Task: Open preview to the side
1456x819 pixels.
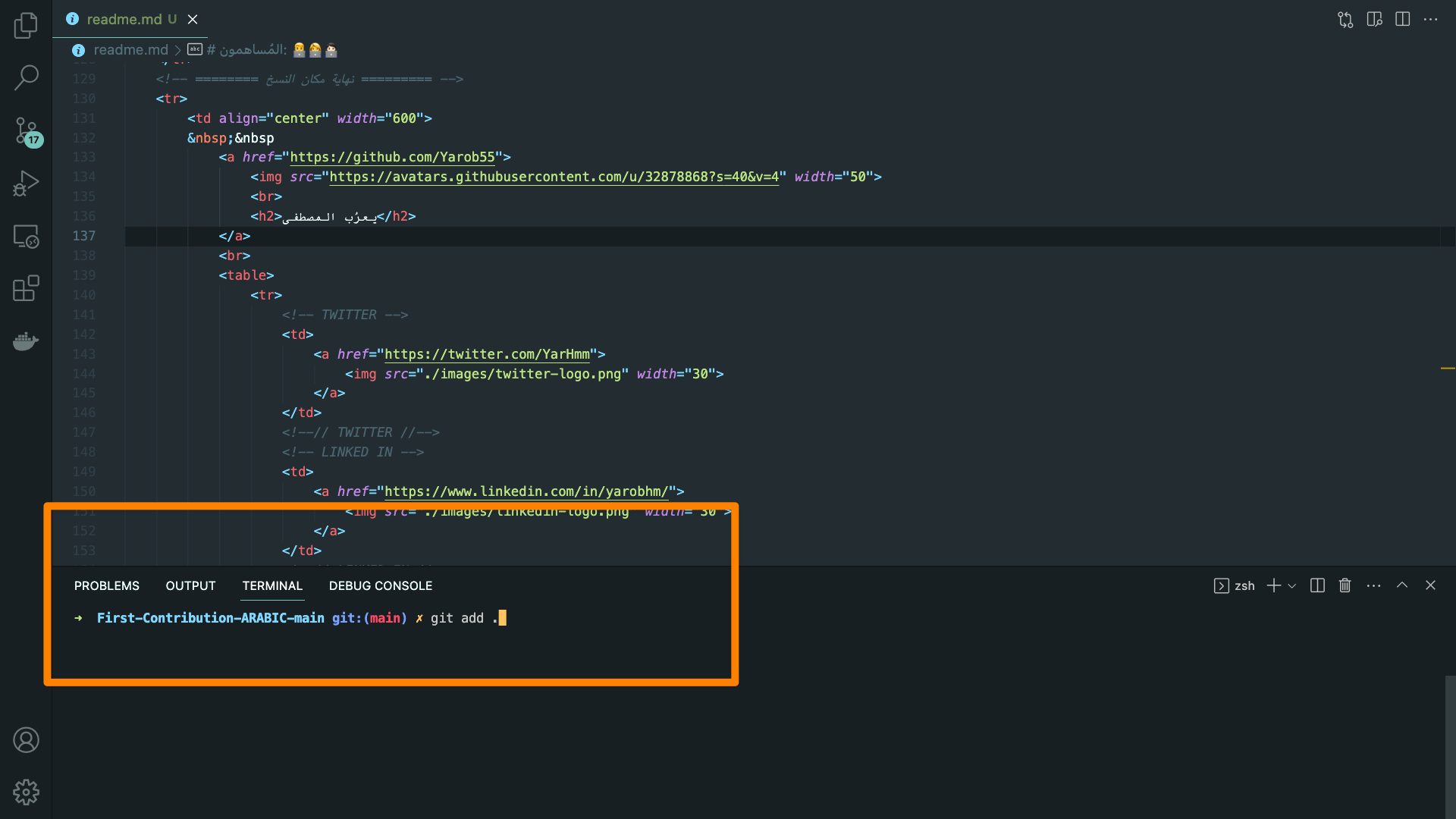Action: point(1374,20)
